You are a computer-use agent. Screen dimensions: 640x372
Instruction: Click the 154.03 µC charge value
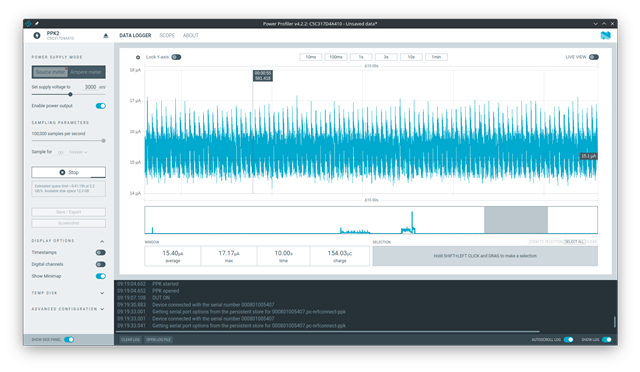tap(340, 253)
